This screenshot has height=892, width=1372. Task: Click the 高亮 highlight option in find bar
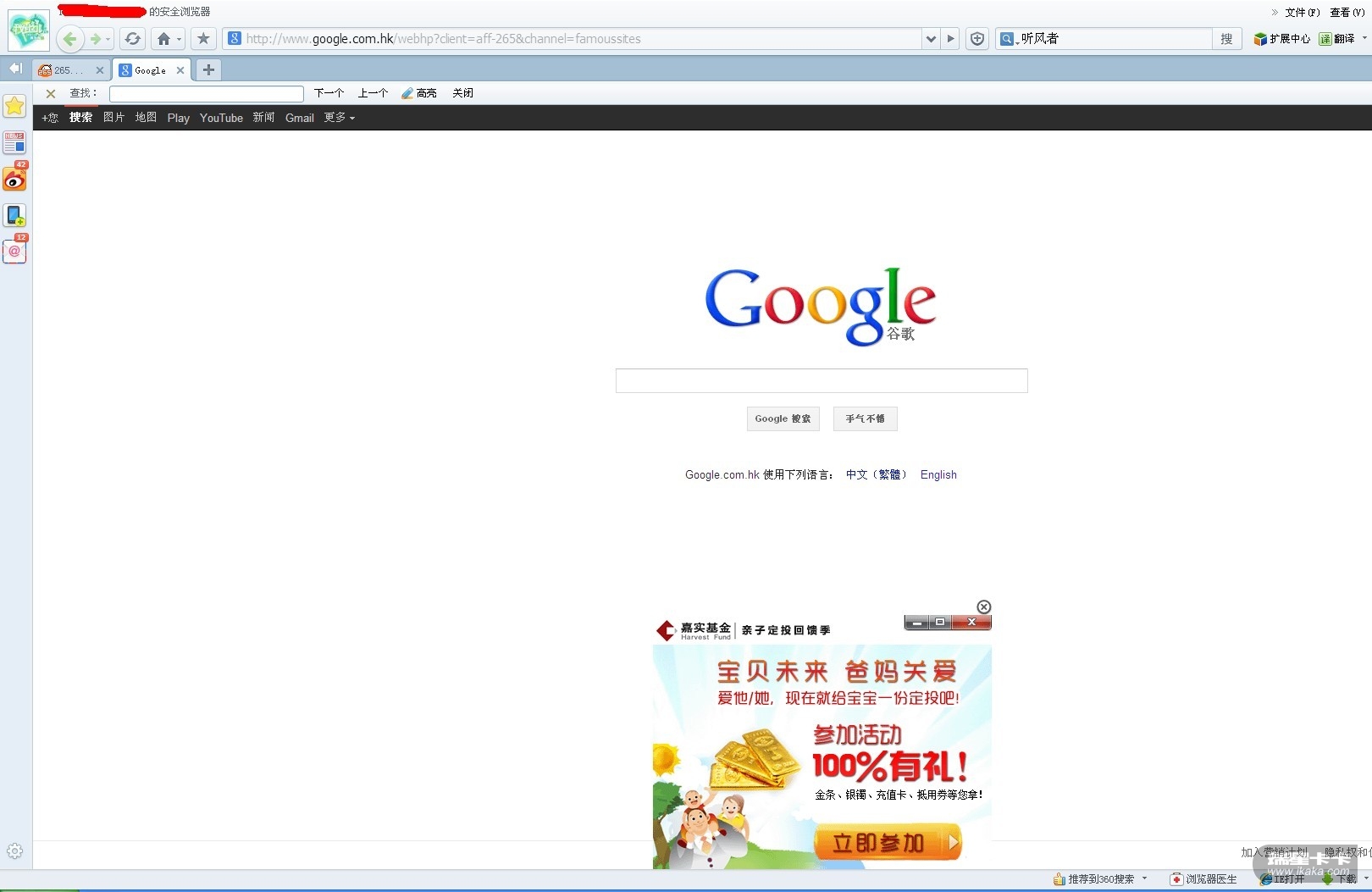click(x=419, y=93)
